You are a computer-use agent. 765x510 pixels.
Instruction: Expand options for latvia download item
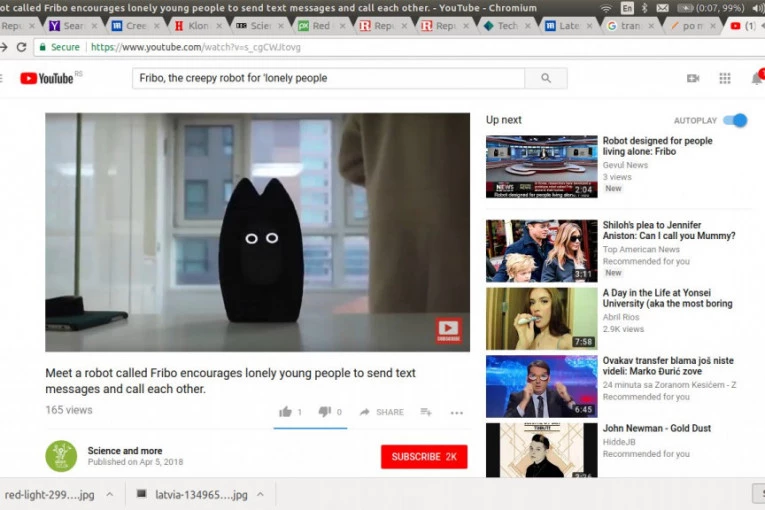point(260,494)
